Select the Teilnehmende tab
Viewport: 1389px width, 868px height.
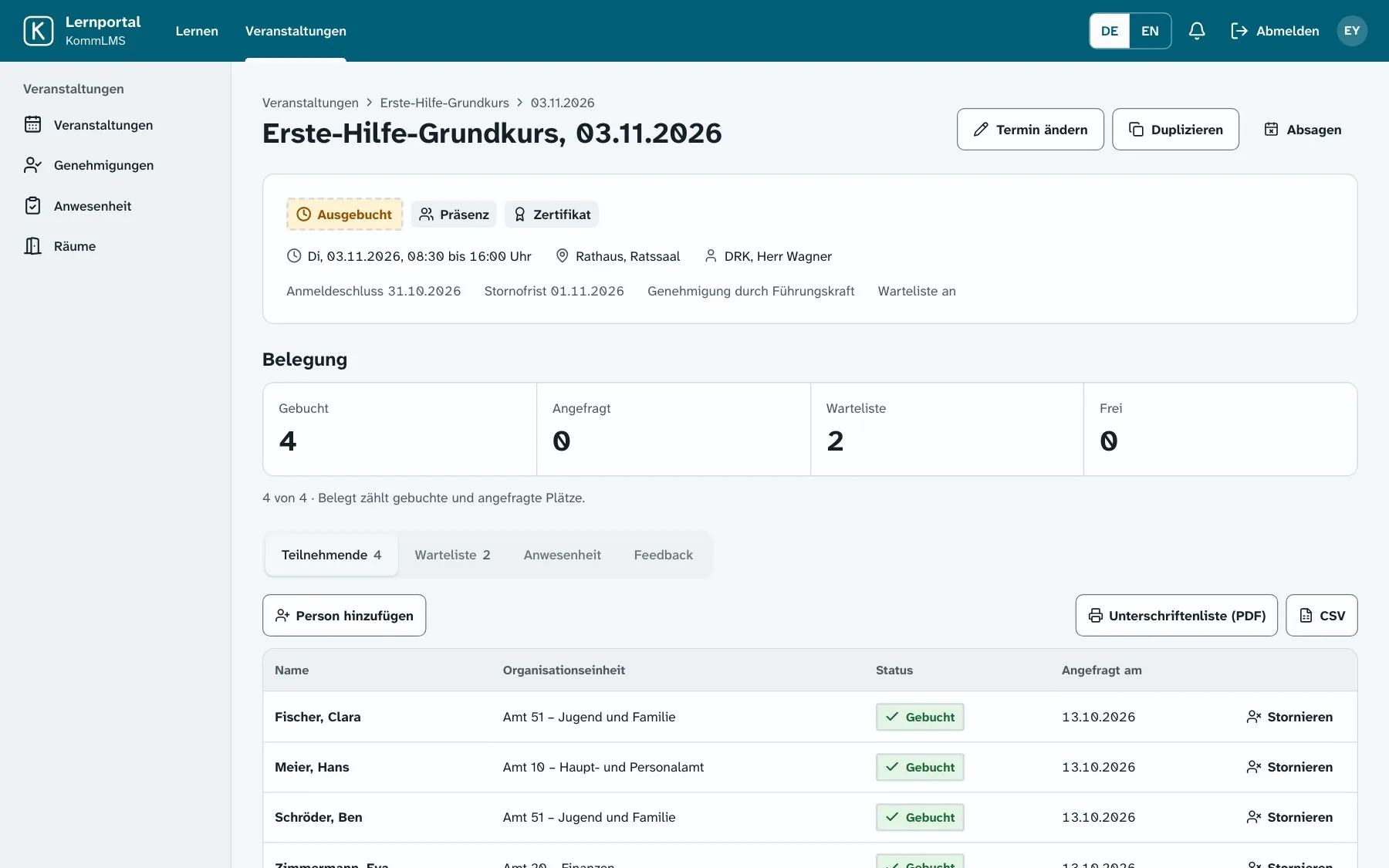[x=331, y=555]
